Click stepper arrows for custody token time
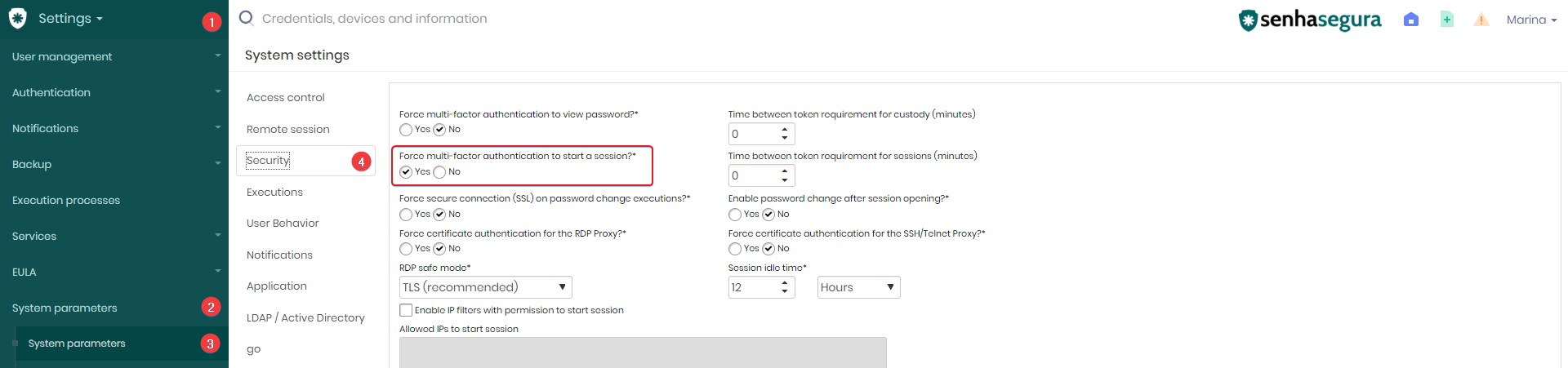Screen dimensions: 1568x368 point(785,133)
